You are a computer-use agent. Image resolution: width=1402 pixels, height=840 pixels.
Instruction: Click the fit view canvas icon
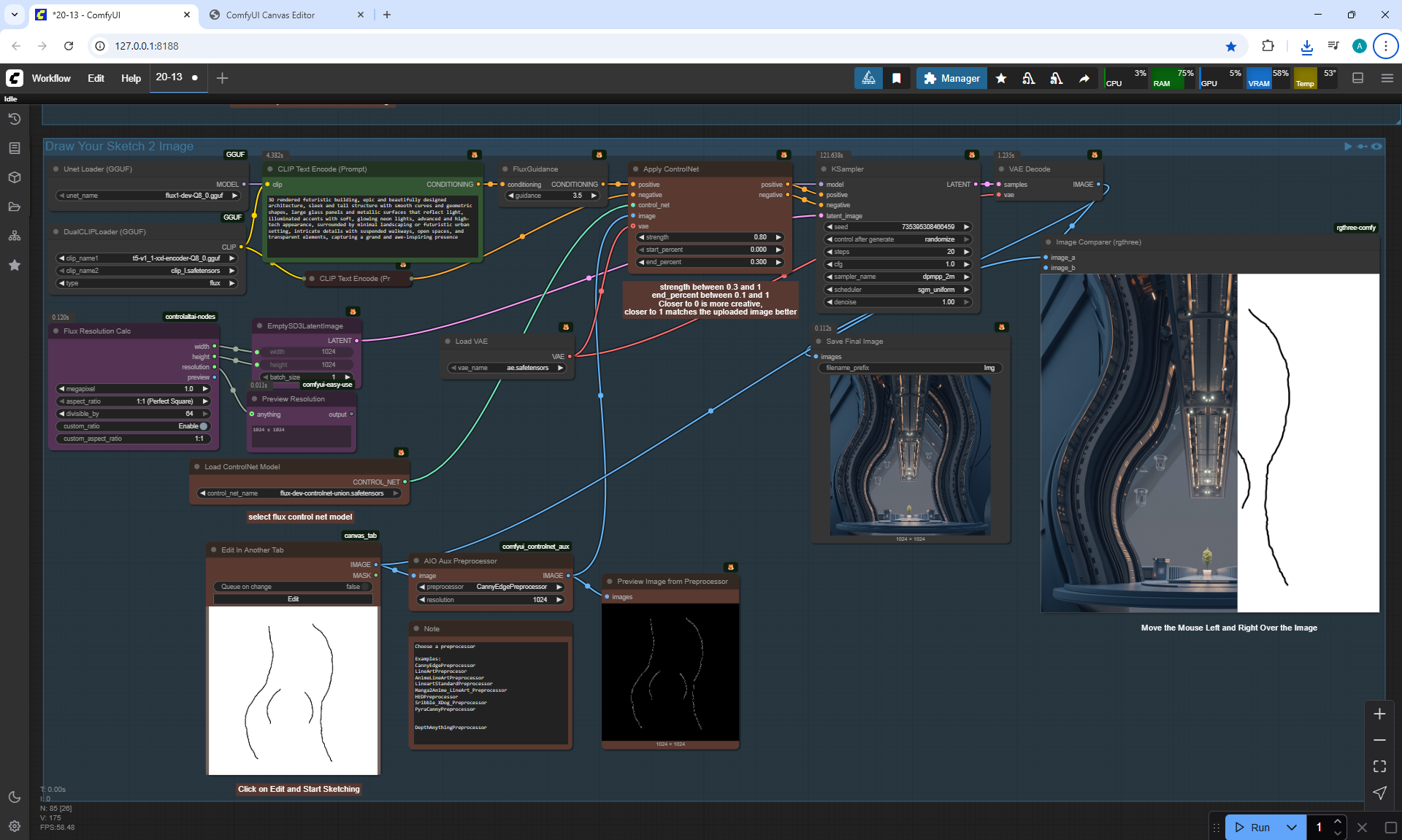[x=1379, y=766]
